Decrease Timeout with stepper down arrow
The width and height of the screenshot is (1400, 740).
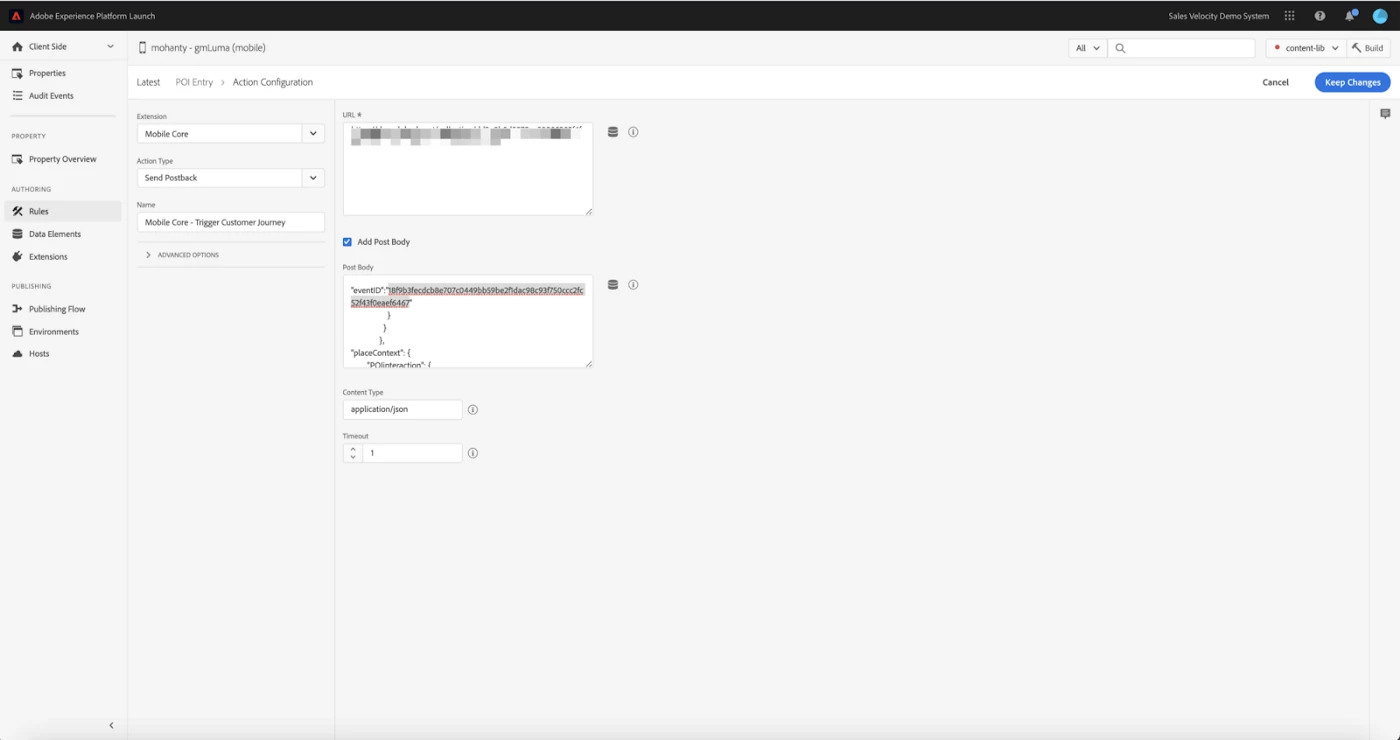tap(353, 457)
